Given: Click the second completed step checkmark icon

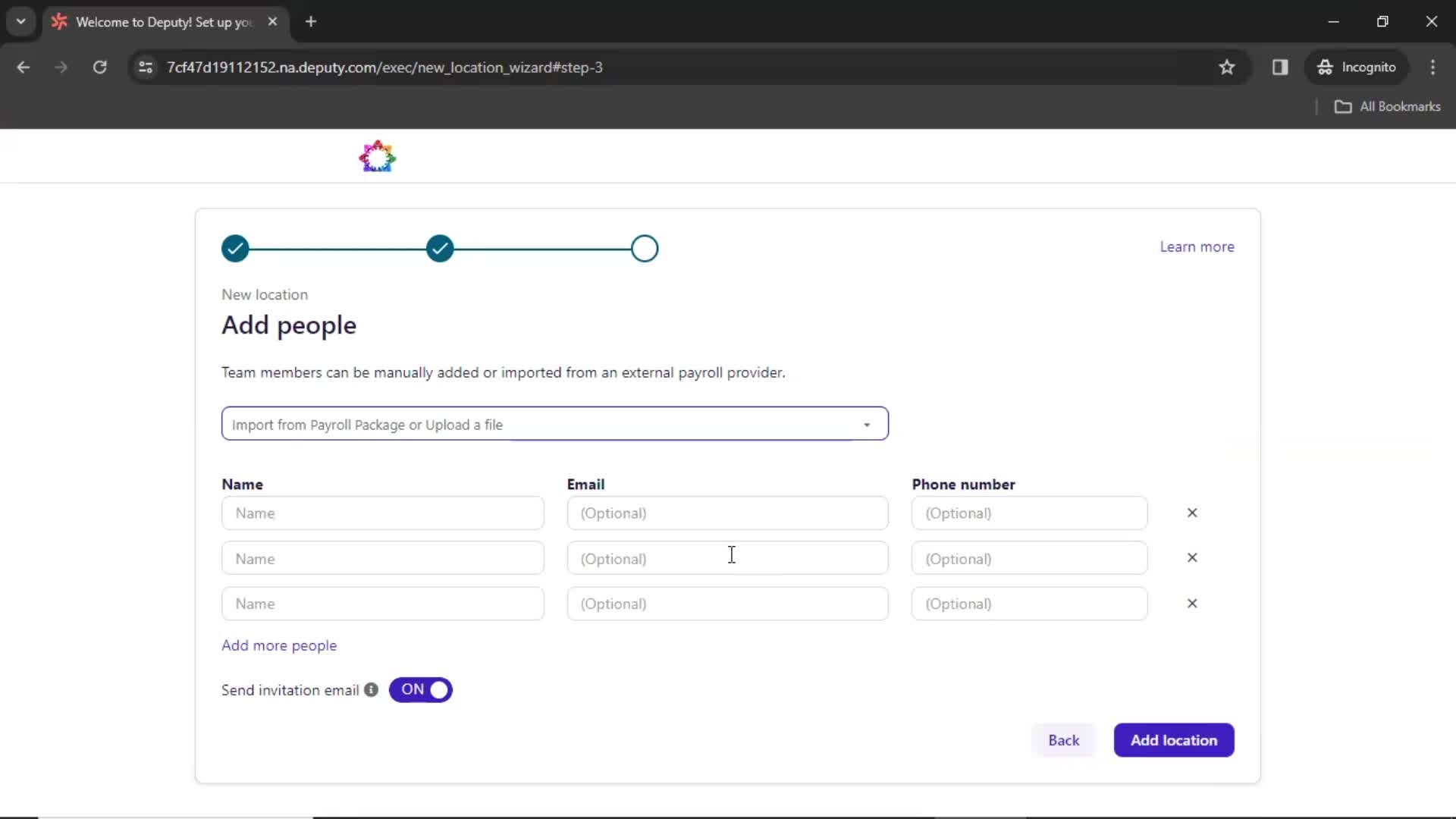Looking at the screenshot, I should 439,247.
